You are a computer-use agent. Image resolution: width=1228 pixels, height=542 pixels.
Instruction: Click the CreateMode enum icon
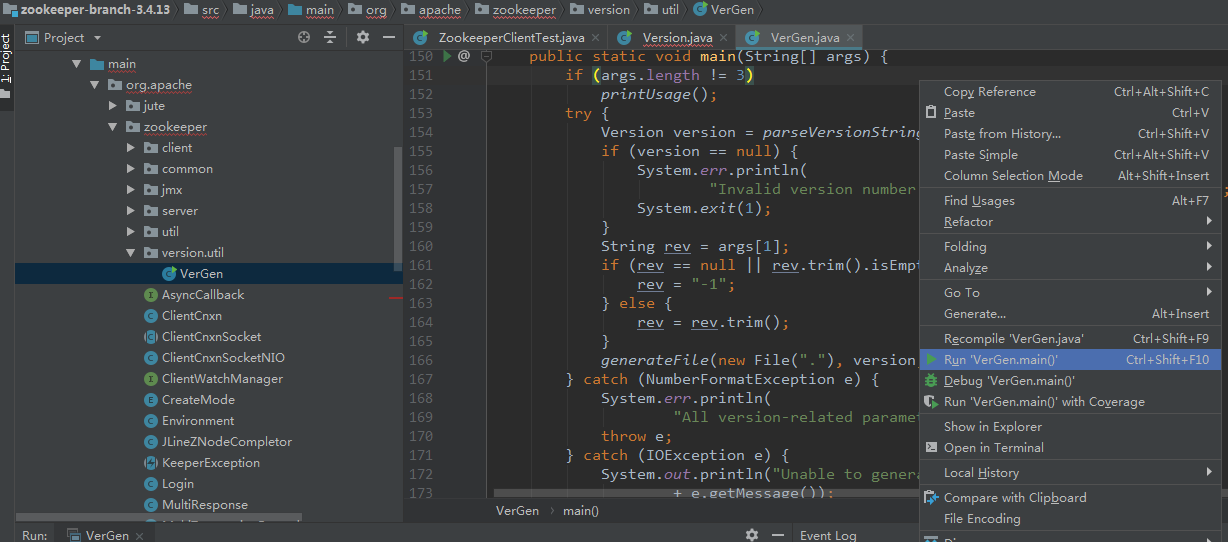tap(151, 400)
